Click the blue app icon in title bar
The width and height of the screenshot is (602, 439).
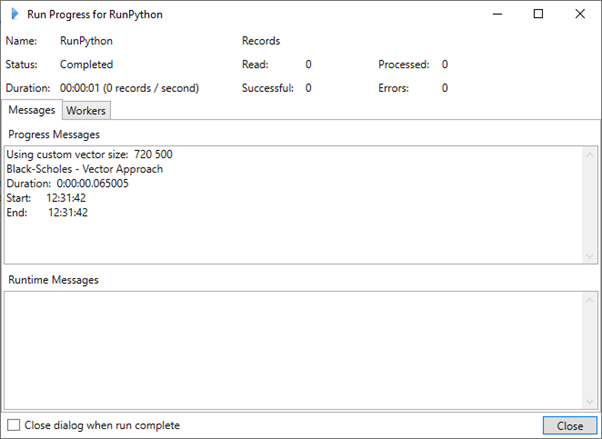tap(15, 14)
